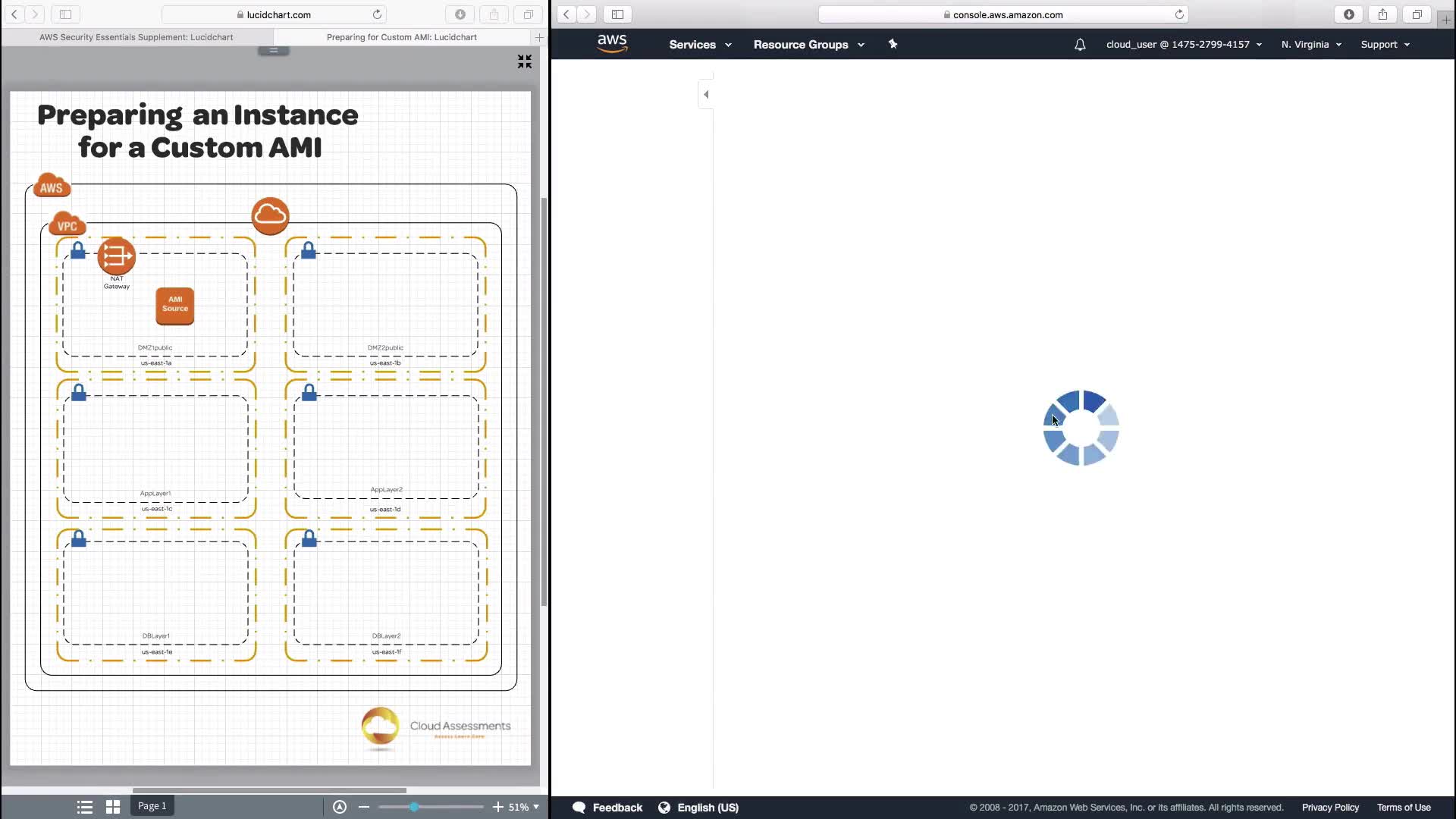1456x819 pixels.
Task: Select the Page 1 tab
Action: tap(152, 805)
